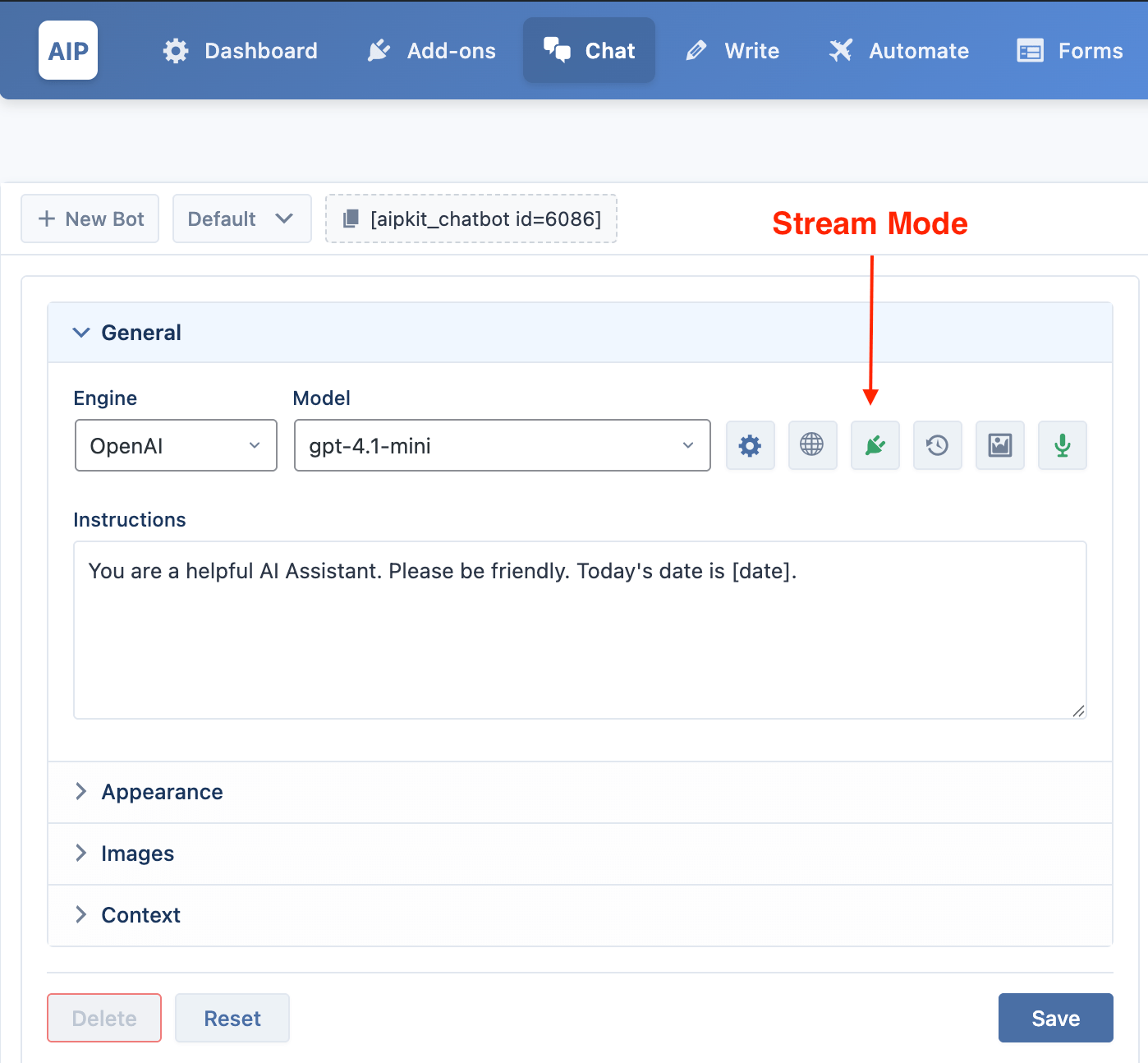
Task: Toggle the image upload icon
Action: [x=1000, y=445]
